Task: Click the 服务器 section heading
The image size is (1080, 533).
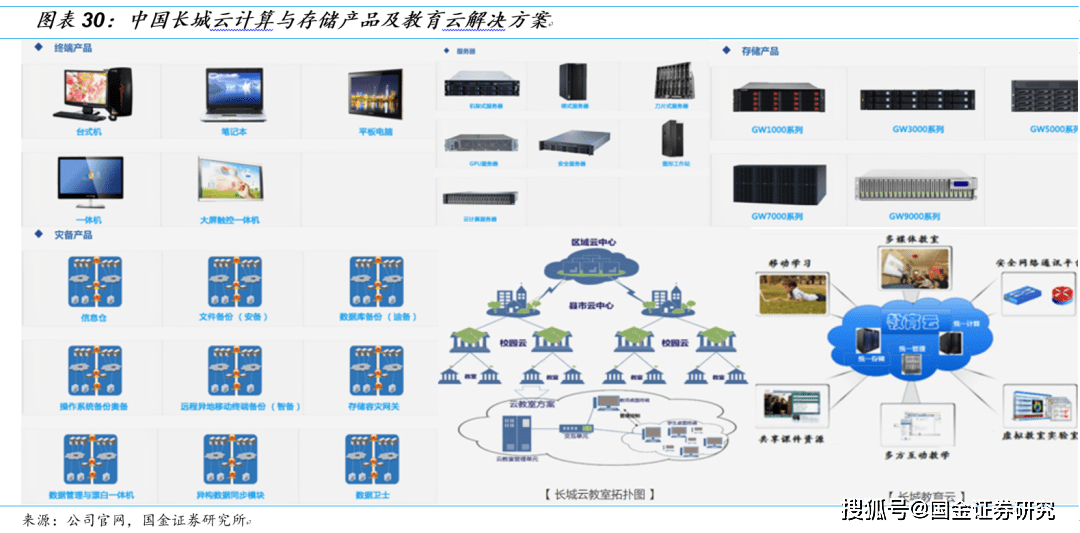Action: click(466, 52)
